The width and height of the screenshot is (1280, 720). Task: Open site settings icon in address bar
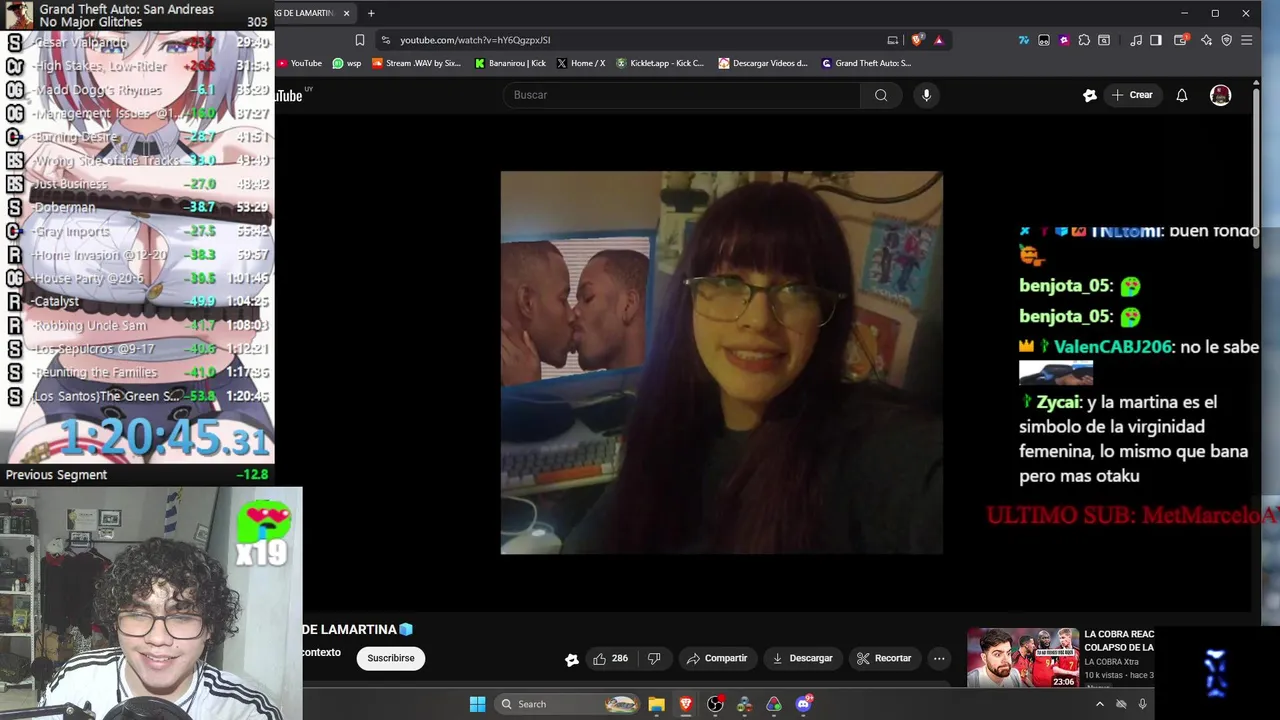pyautogui.click(x=386, y=40)
